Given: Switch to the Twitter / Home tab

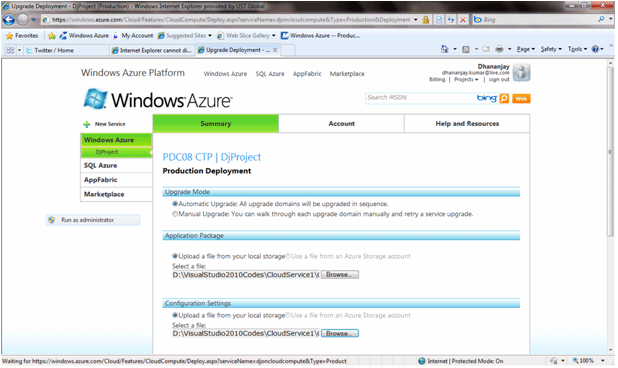Looking at the screenshot, I should (67, 50).
